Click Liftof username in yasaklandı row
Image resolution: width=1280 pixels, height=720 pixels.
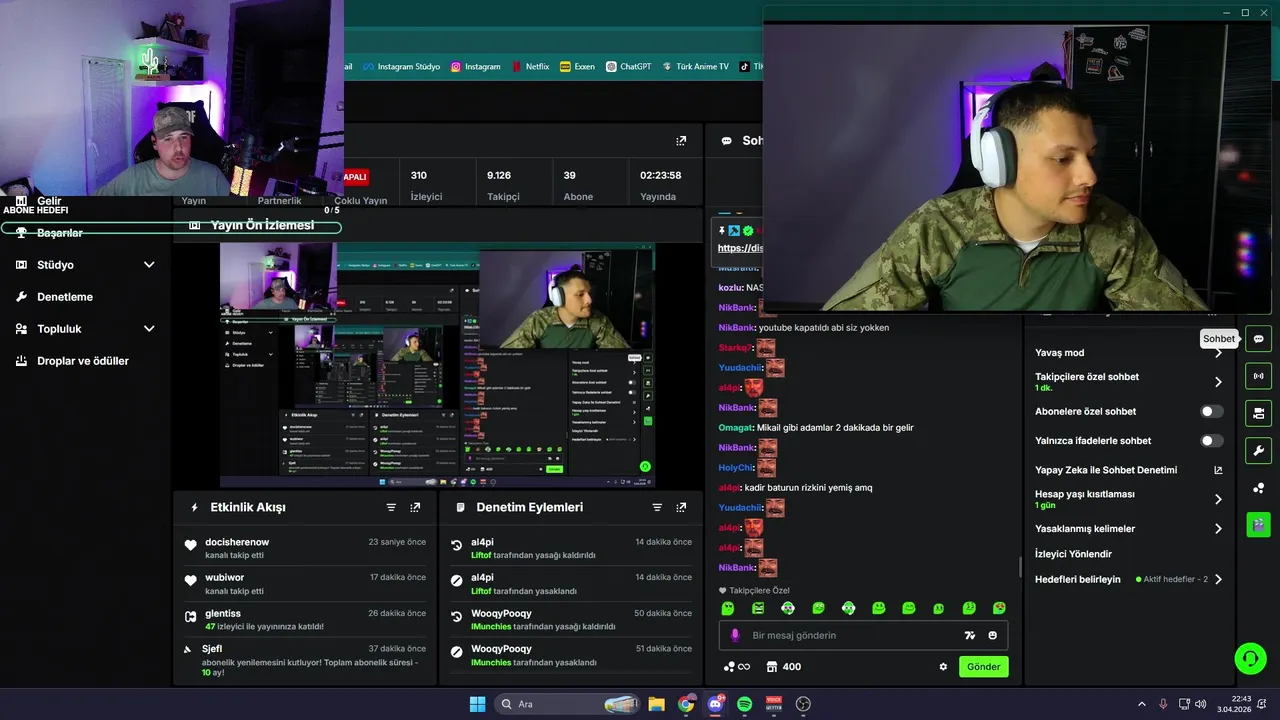click(x=481, y=591)
